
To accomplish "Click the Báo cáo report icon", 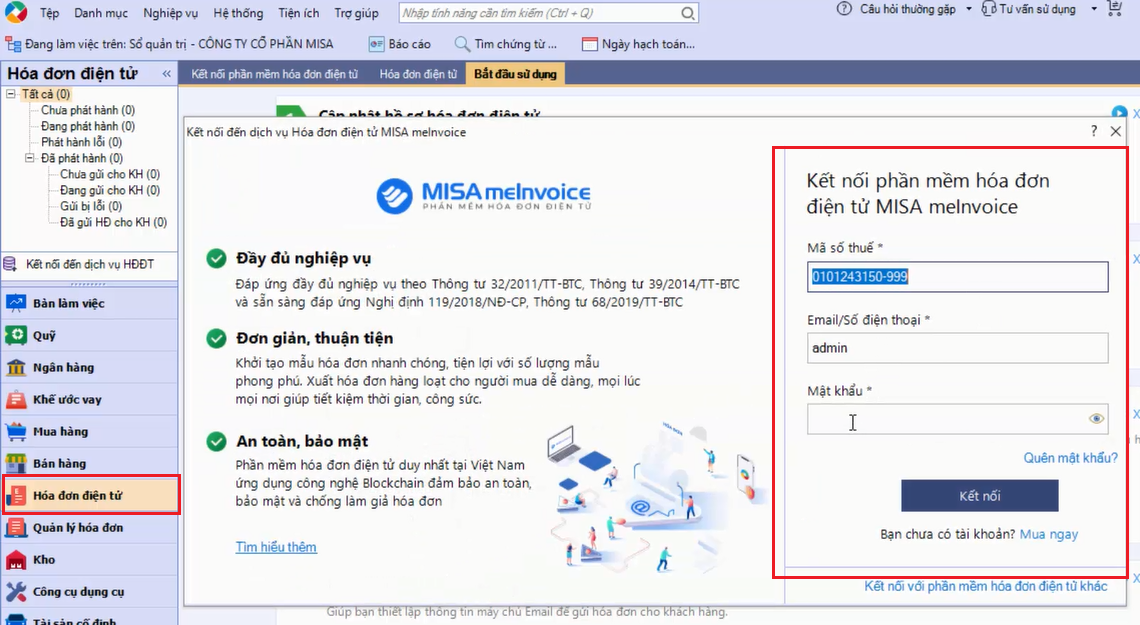I will 376,44.
